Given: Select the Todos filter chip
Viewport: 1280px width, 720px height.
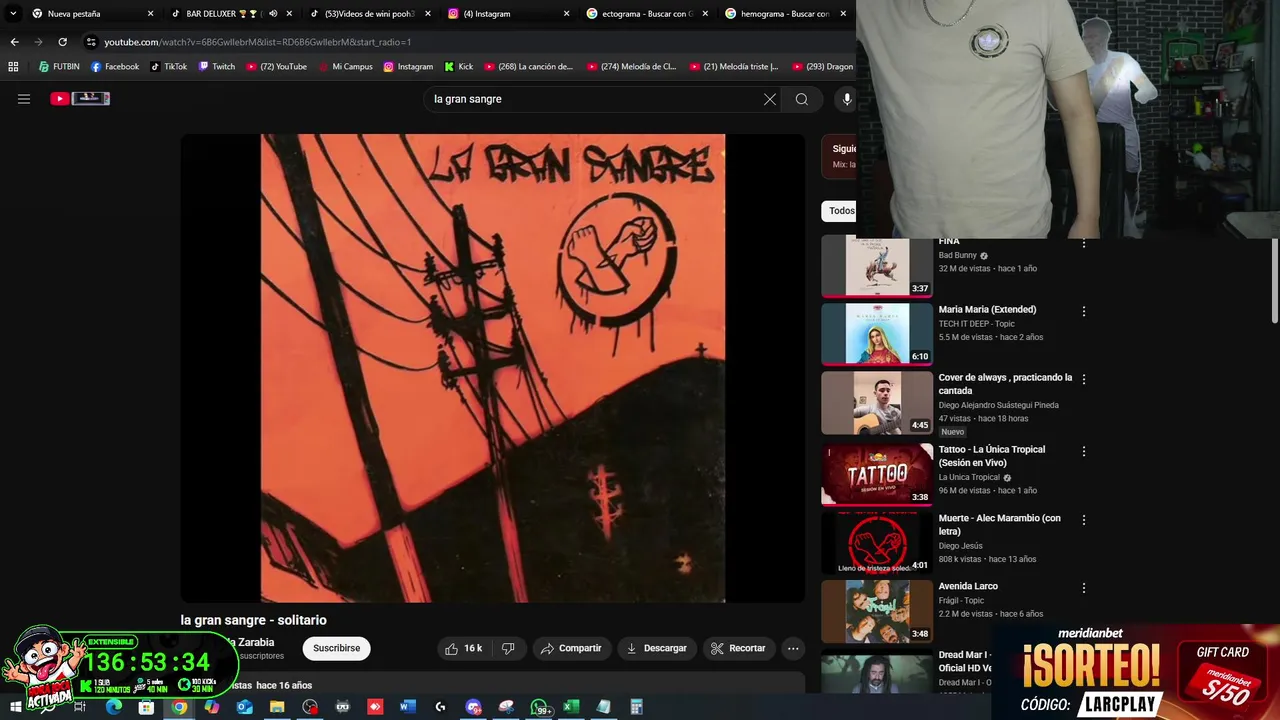Looking at the screenshot, I should 840,211.
